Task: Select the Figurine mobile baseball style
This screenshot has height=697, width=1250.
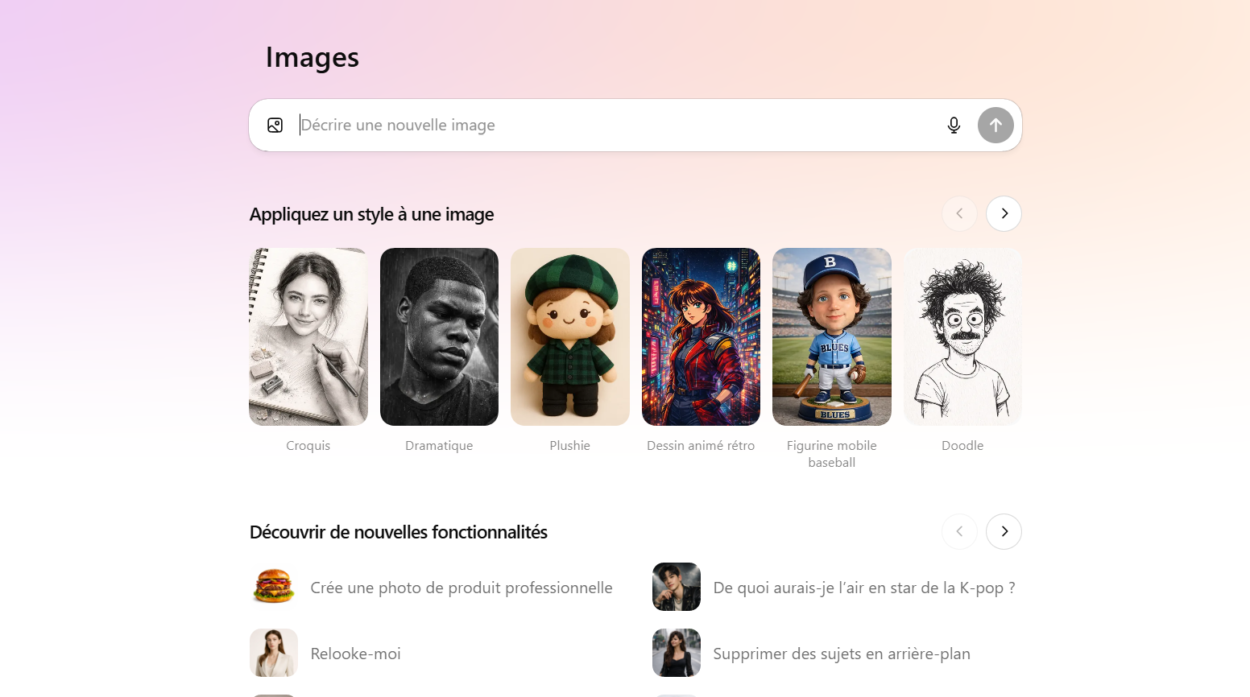Action: tap(832, 336)
